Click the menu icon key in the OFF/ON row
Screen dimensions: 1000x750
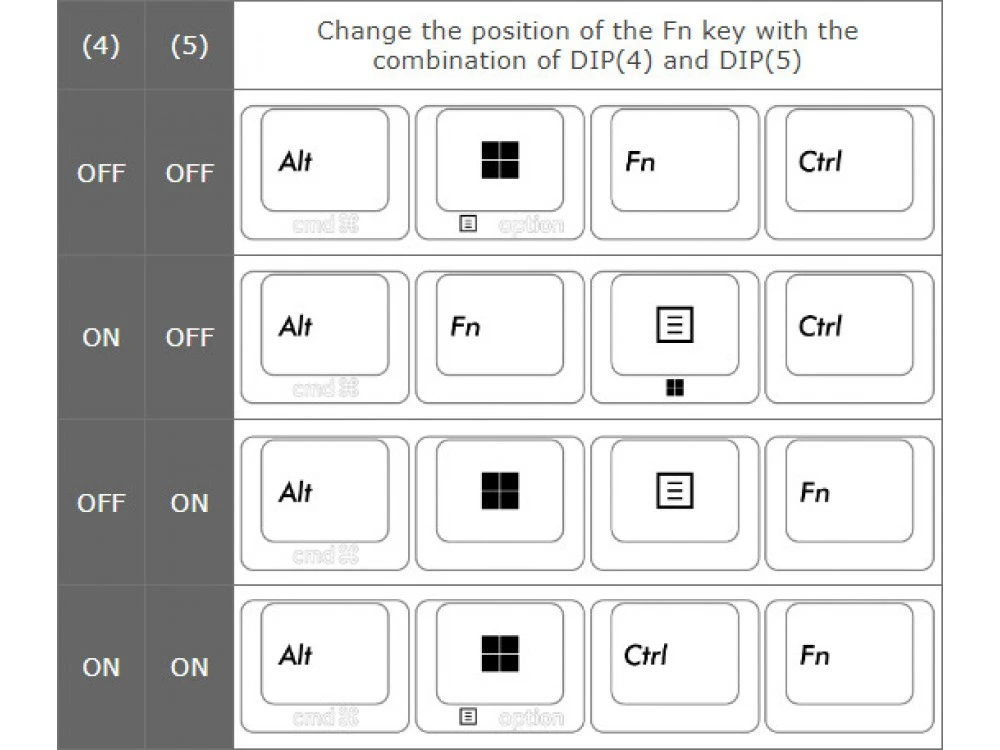[x=674, y=490]
